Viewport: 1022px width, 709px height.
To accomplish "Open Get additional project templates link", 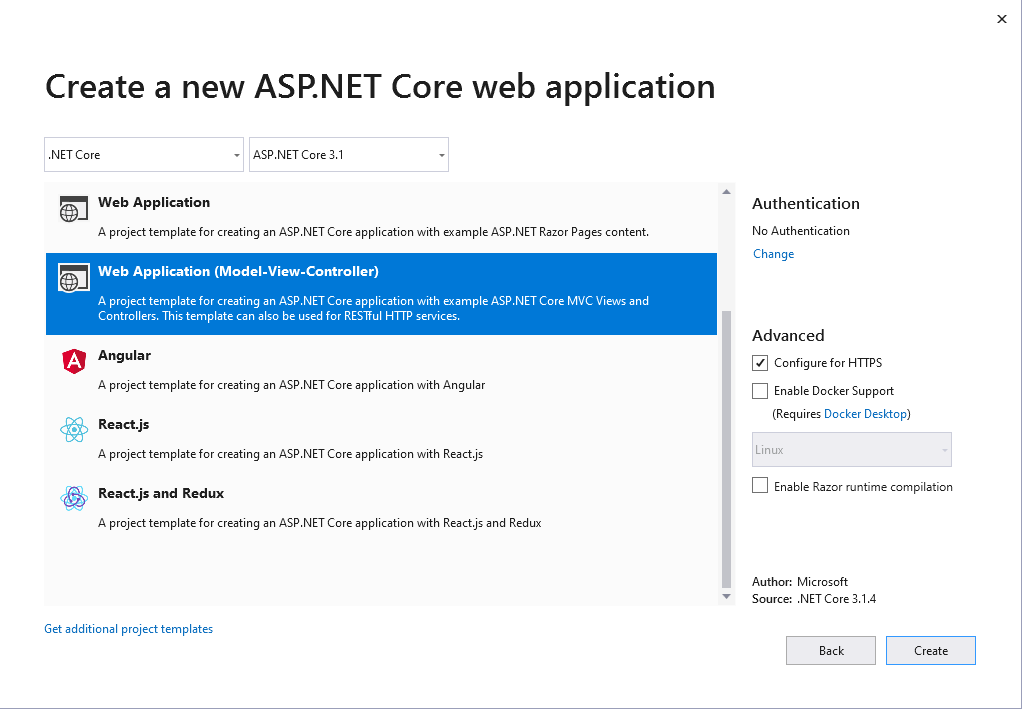I will [128, 628].
